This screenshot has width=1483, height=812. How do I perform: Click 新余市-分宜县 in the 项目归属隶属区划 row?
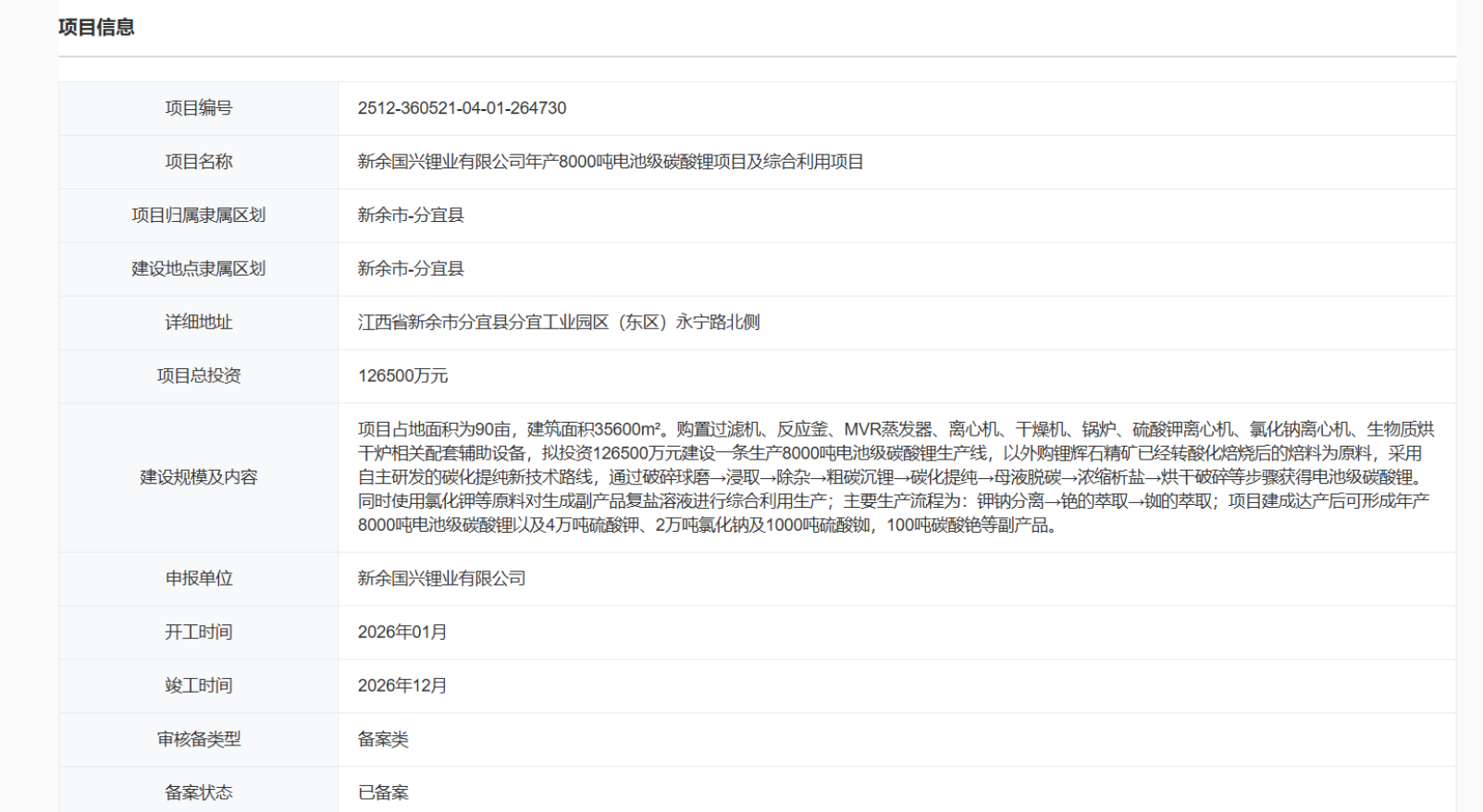pos(411,215)
